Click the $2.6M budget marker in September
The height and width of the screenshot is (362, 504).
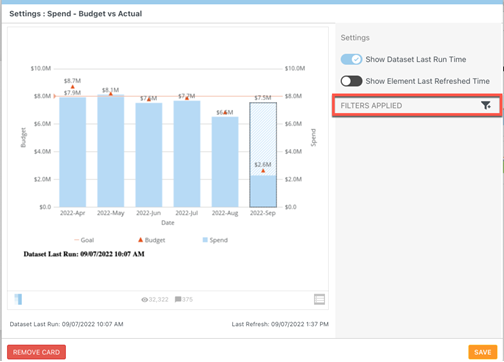tap(263, 171)
